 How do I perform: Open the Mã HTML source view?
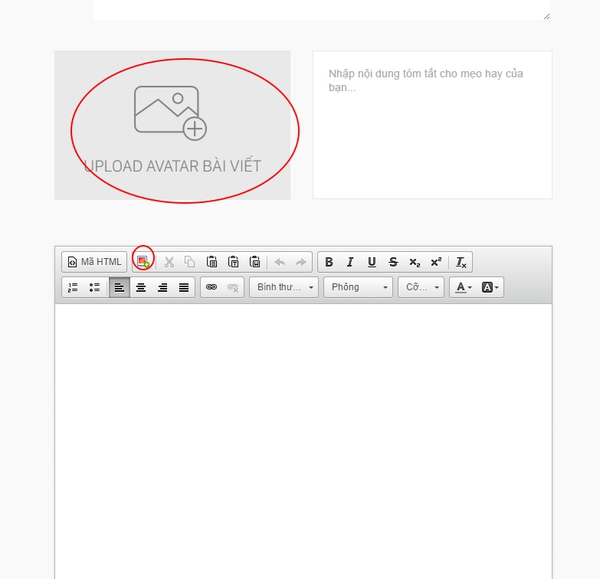pos(94,262)
